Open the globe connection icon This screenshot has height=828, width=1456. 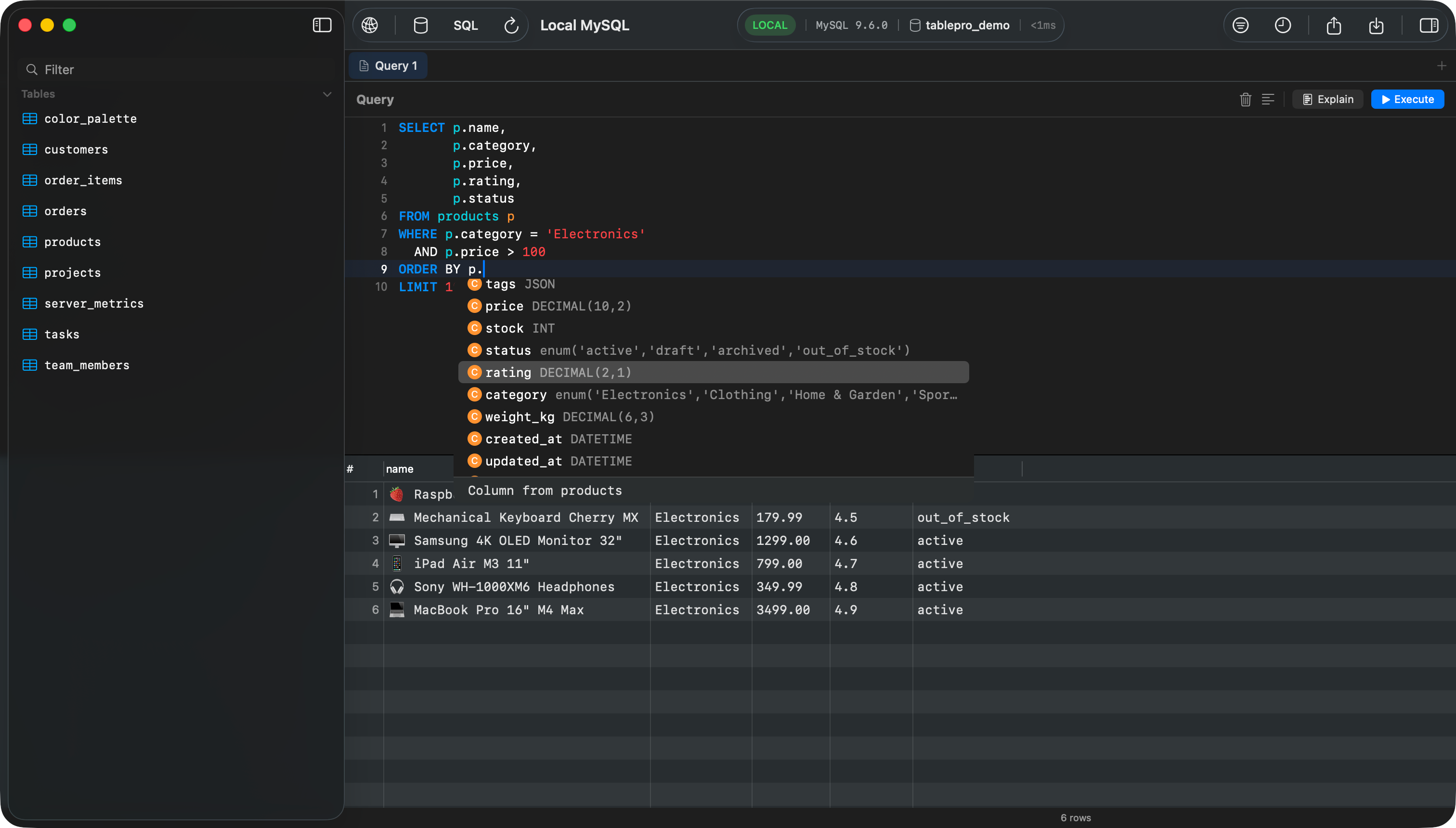point(370,25)
